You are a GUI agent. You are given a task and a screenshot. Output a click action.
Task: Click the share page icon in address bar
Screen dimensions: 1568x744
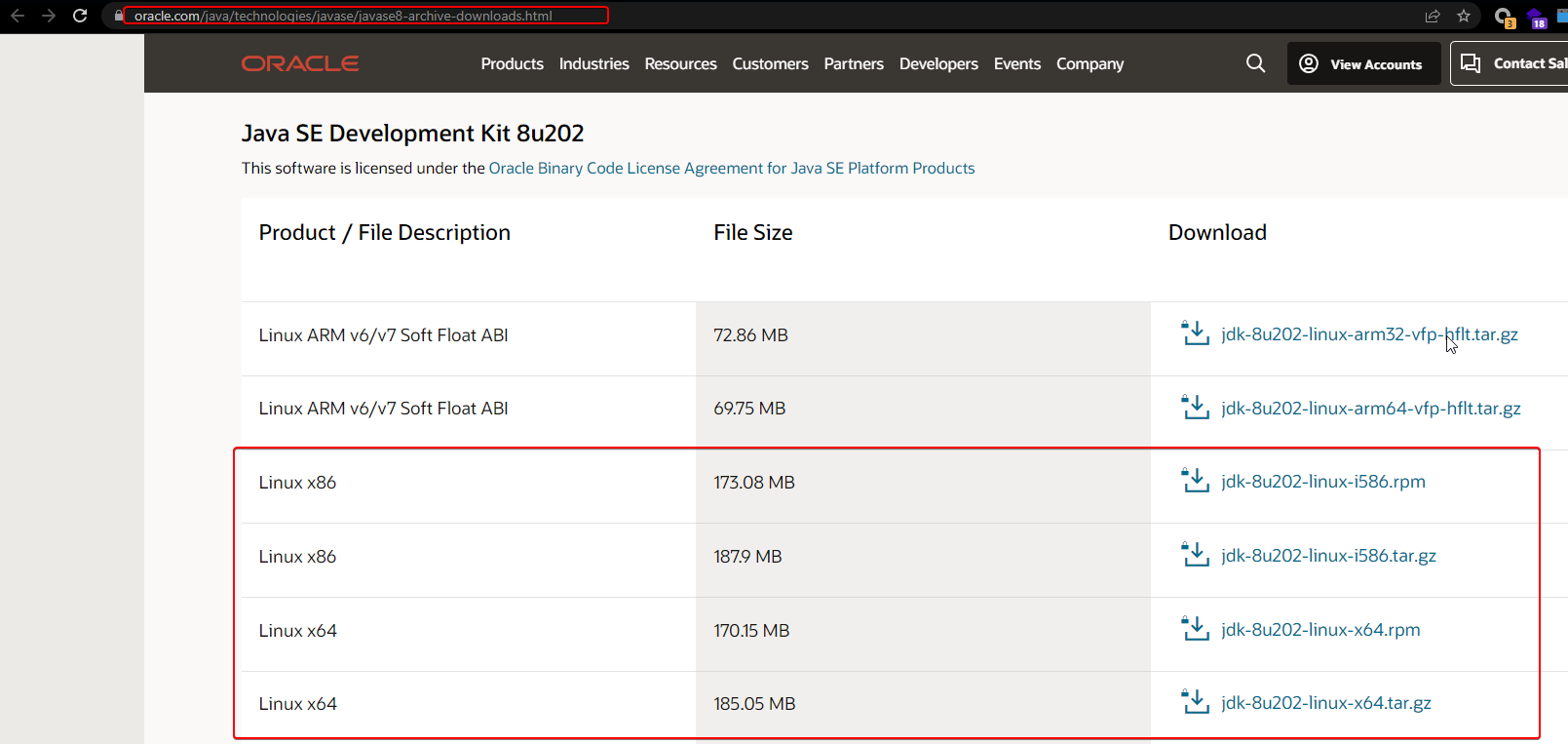point(1432,16)
